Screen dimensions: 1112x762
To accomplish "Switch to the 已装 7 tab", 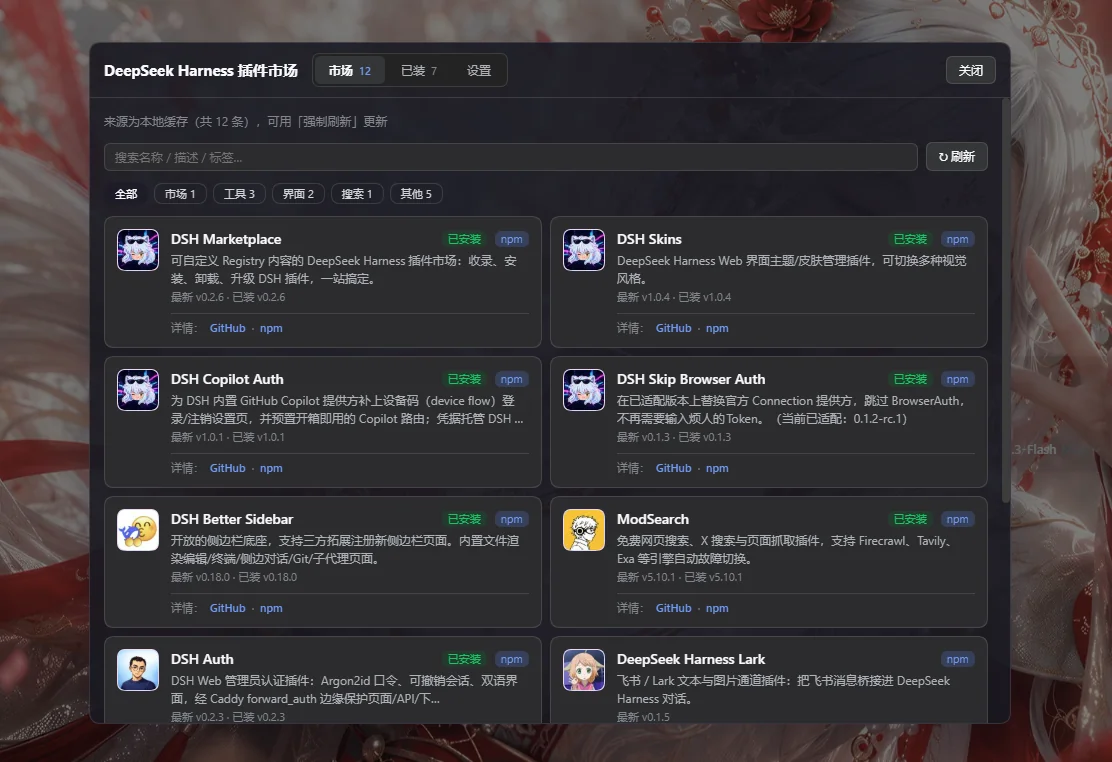I will pos(419,70).
